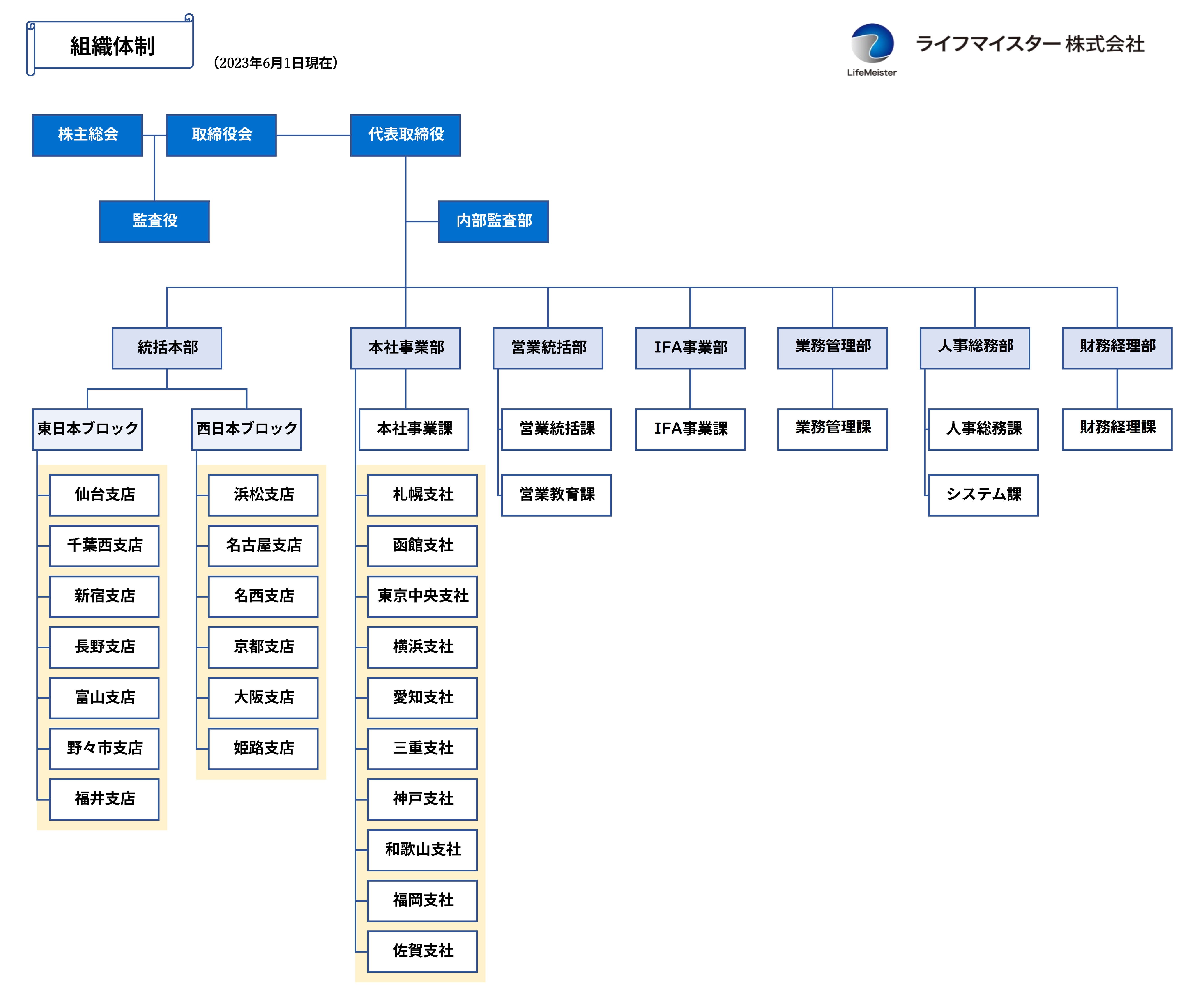Pick the 横浜支社 office box

click(x=423, y=647)
